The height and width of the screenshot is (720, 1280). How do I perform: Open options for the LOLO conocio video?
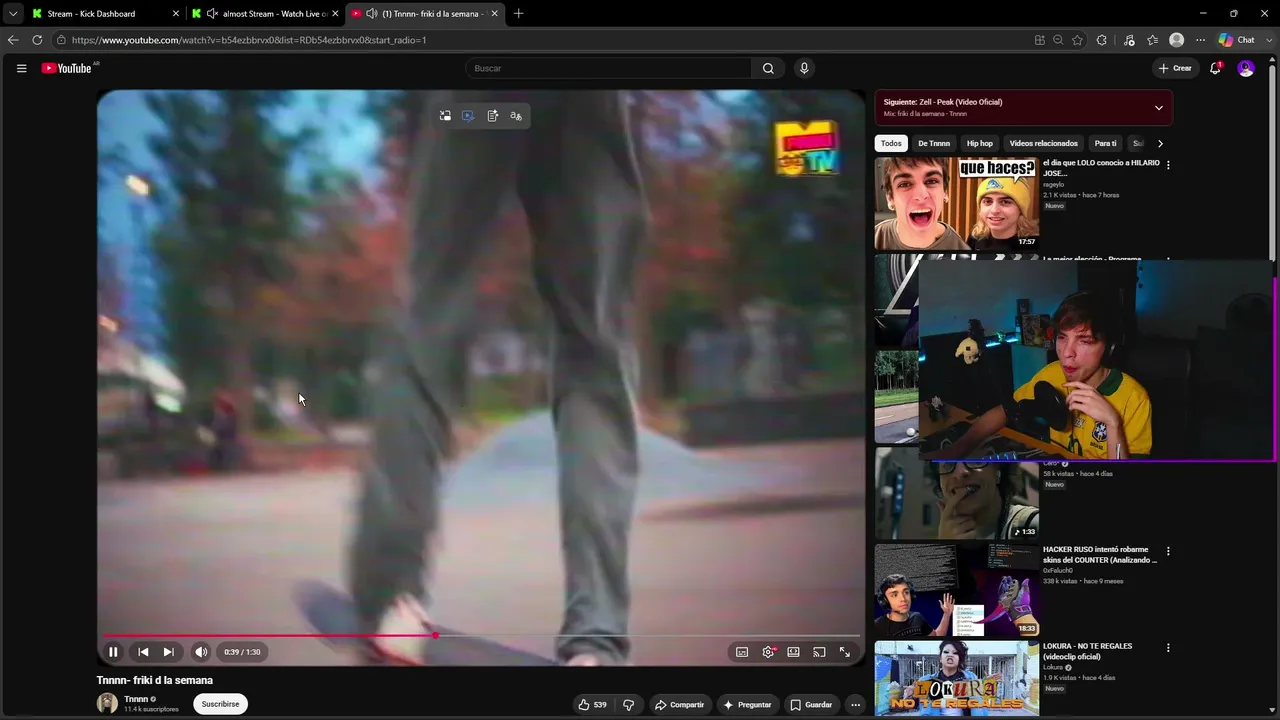pyautogui.click(x=1168, y=165)
